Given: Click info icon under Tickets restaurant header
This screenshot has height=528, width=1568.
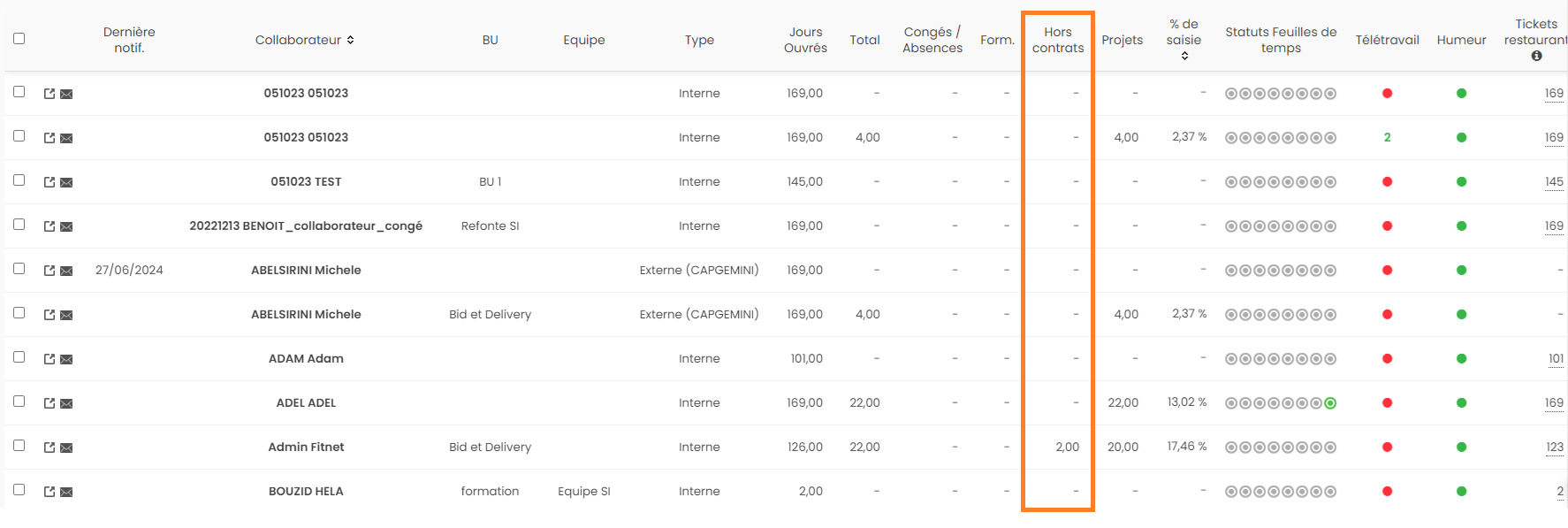Looking at the screenshot, I should [x=1536, y=56].
